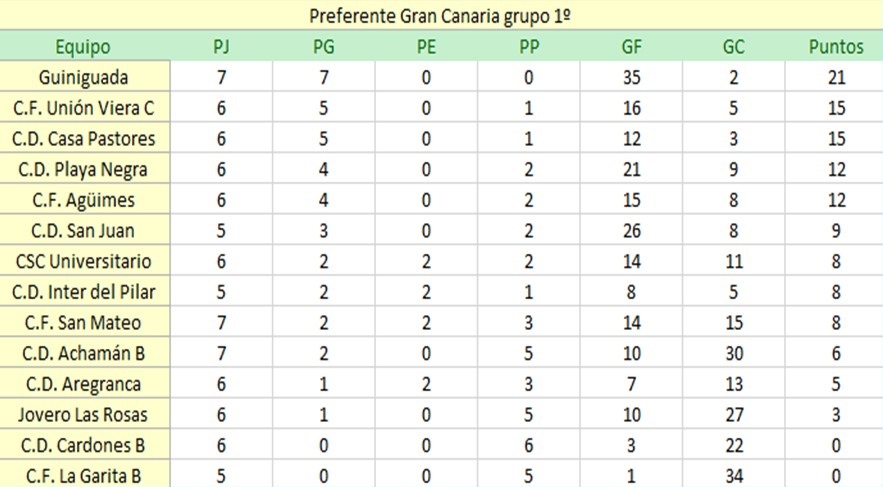Select the Jovero Las Rosas cell
Screen dimensions: 883x487
tap(84, 414)
